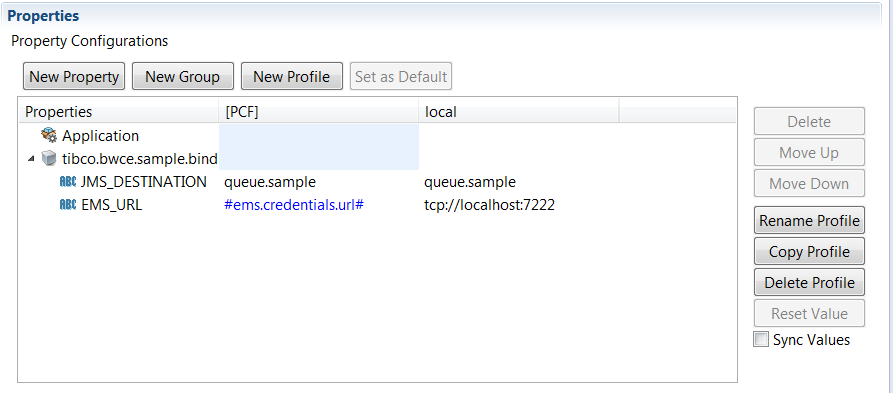Add a New Profile
The image size is (893, 393).
[292, 76]
